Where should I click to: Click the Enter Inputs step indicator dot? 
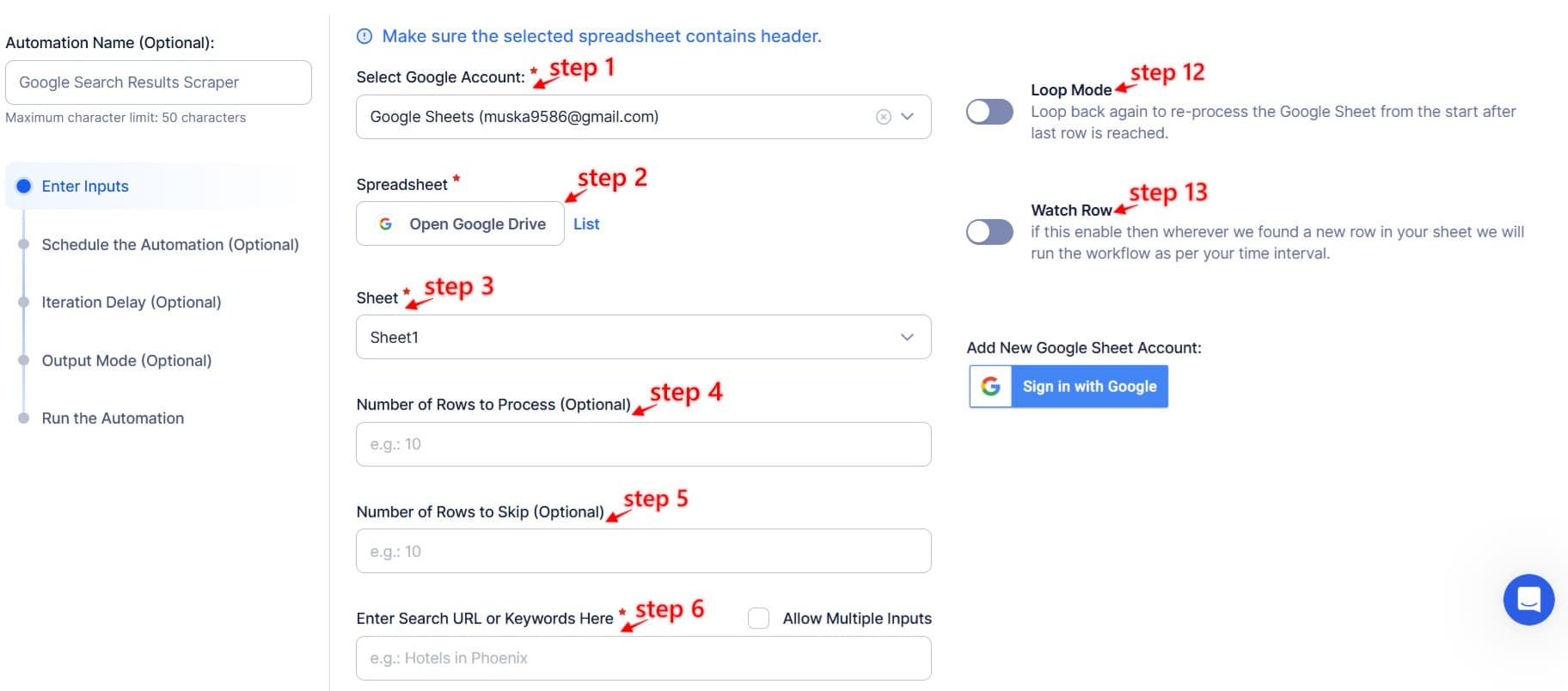(x=24, y=186)
